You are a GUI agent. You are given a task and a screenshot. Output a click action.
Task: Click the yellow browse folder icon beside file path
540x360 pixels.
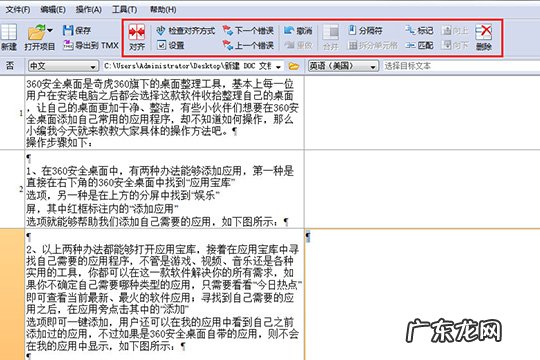pos(294,66)
